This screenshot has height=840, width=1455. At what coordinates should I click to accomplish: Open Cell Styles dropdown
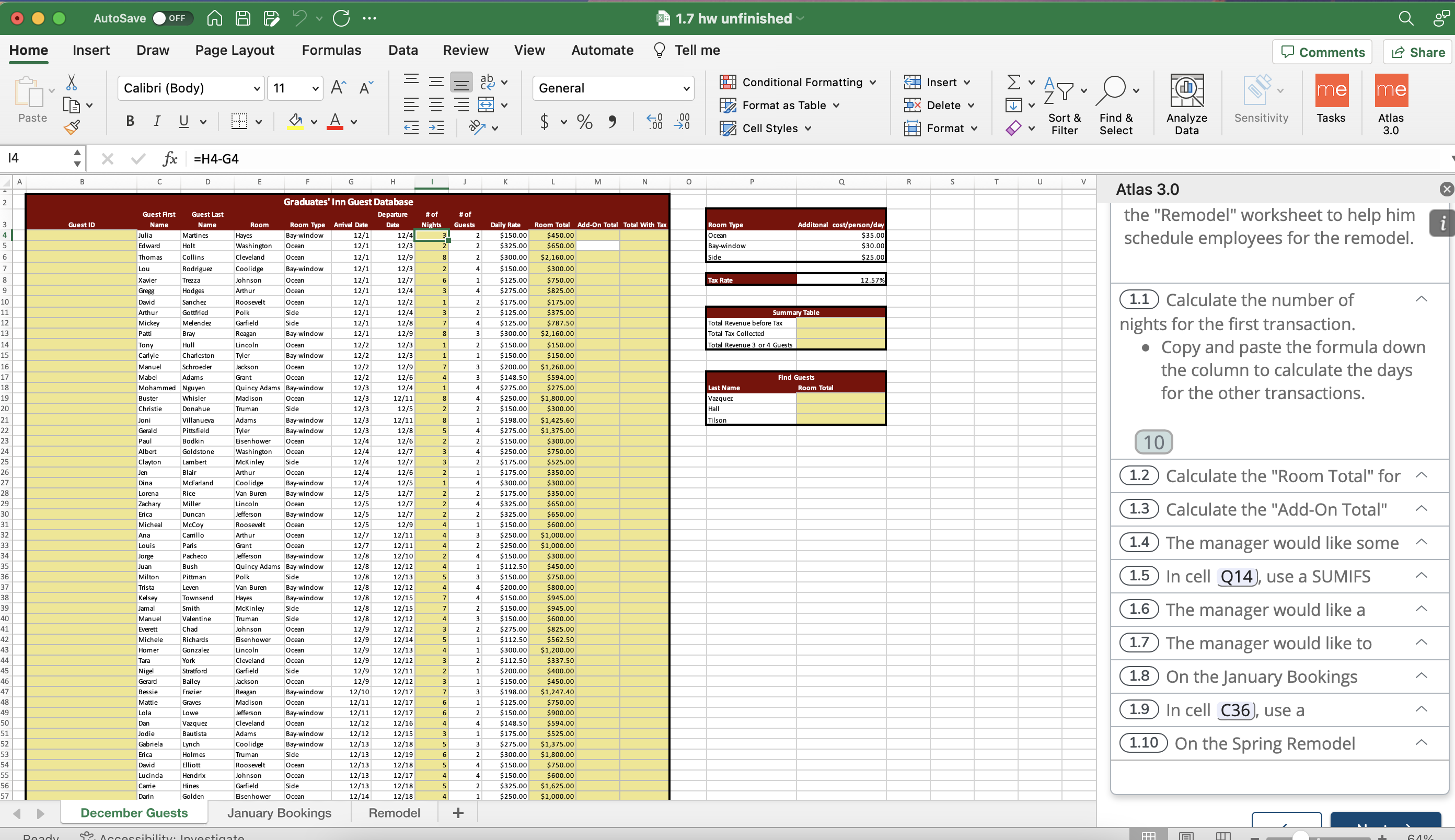[x=766, y=128]
